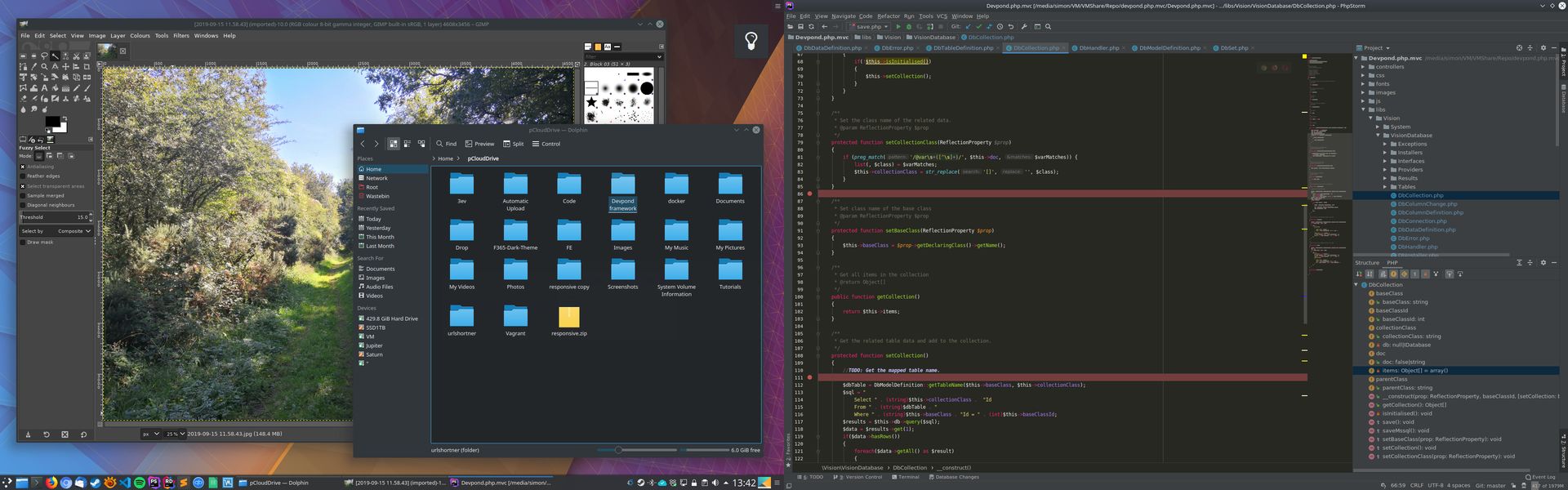This screenshot has width=1568, height=490.
Task: Switch to the DbHandler.php editor tab
Action: (x=1098, y=48)
